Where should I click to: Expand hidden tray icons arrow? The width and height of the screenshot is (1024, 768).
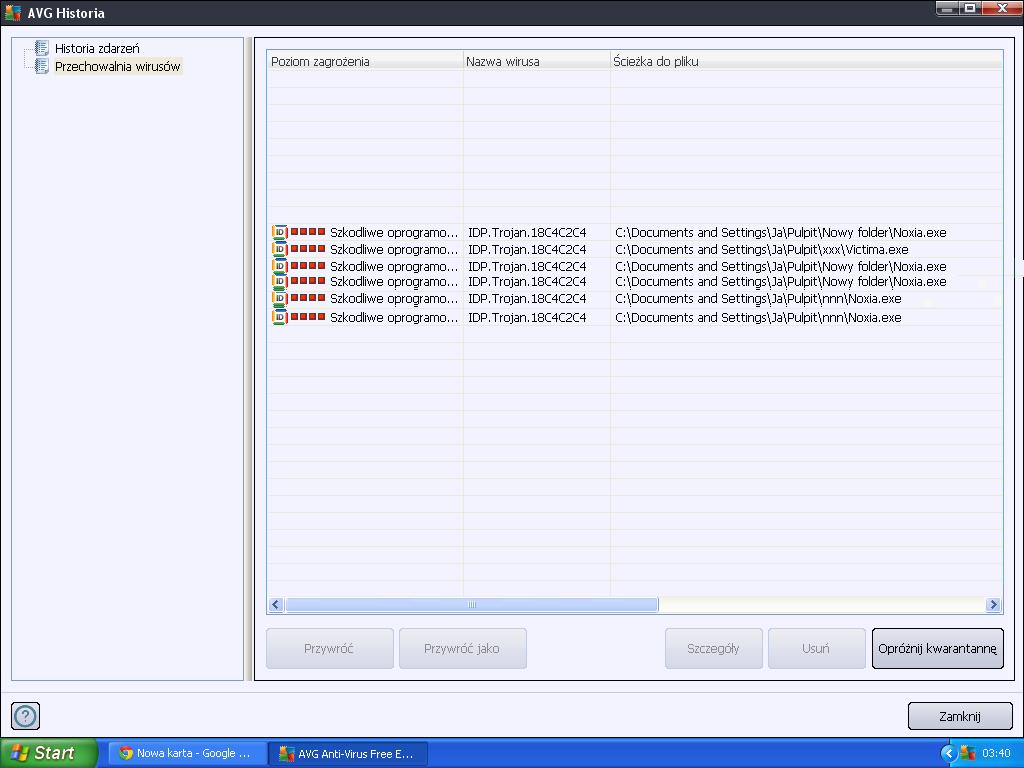(x=949, y=753)
